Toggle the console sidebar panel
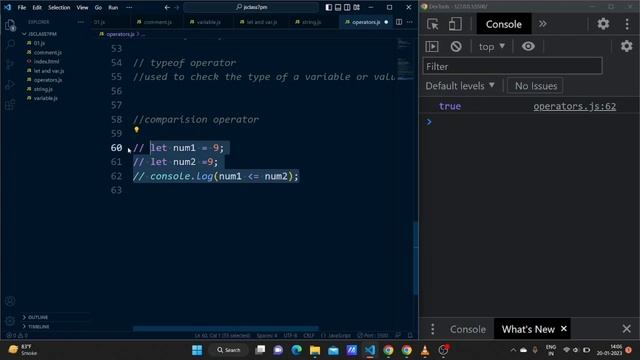640x360 pixels. click(432, 47)
